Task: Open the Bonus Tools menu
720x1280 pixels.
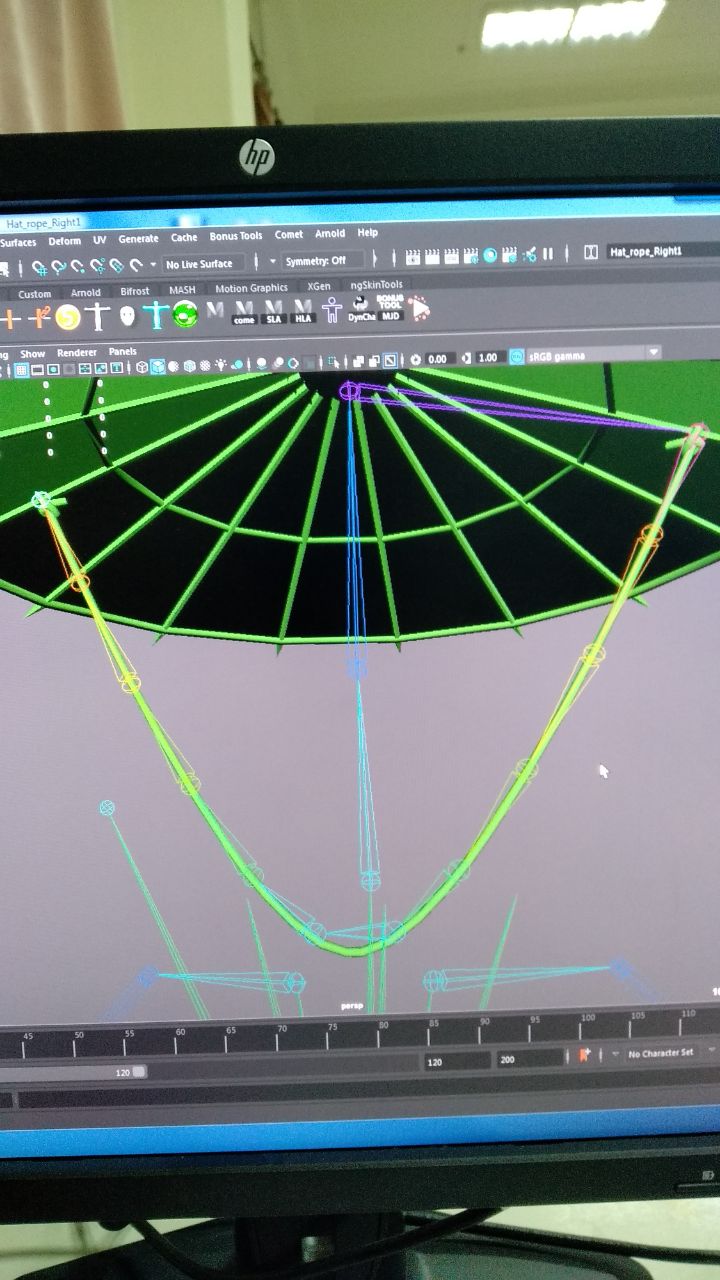Action: click(236, 236)
